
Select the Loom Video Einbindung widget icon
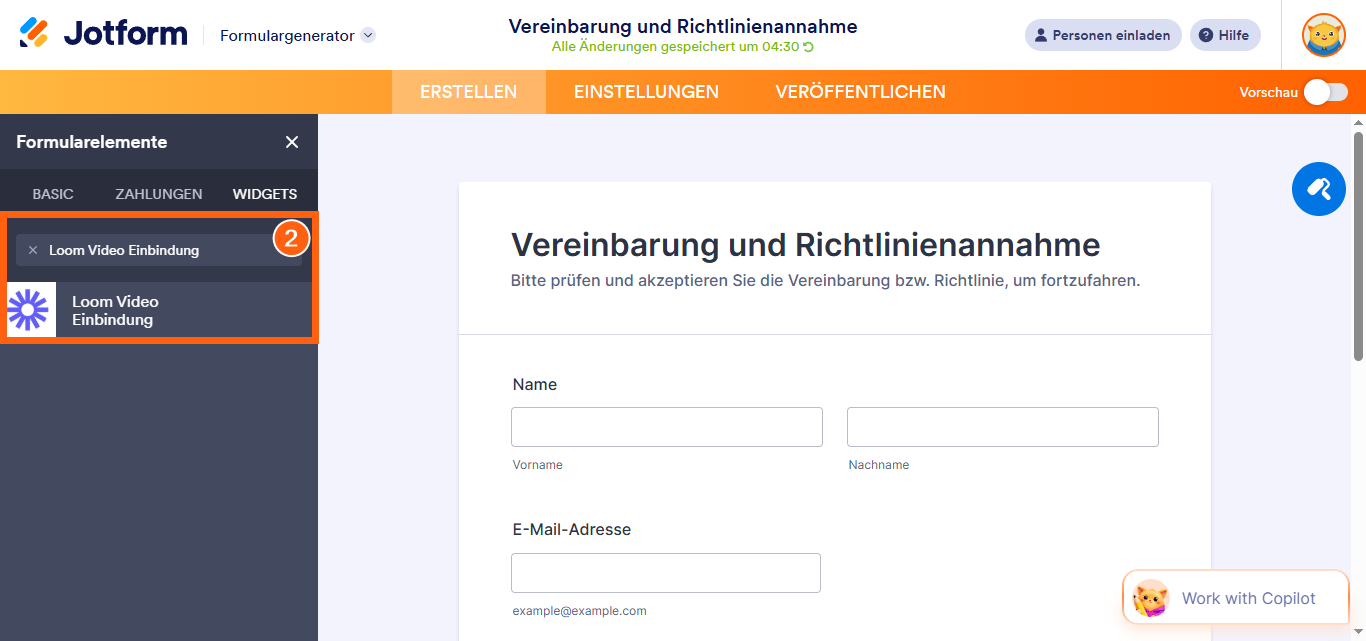tap(30, 310)
